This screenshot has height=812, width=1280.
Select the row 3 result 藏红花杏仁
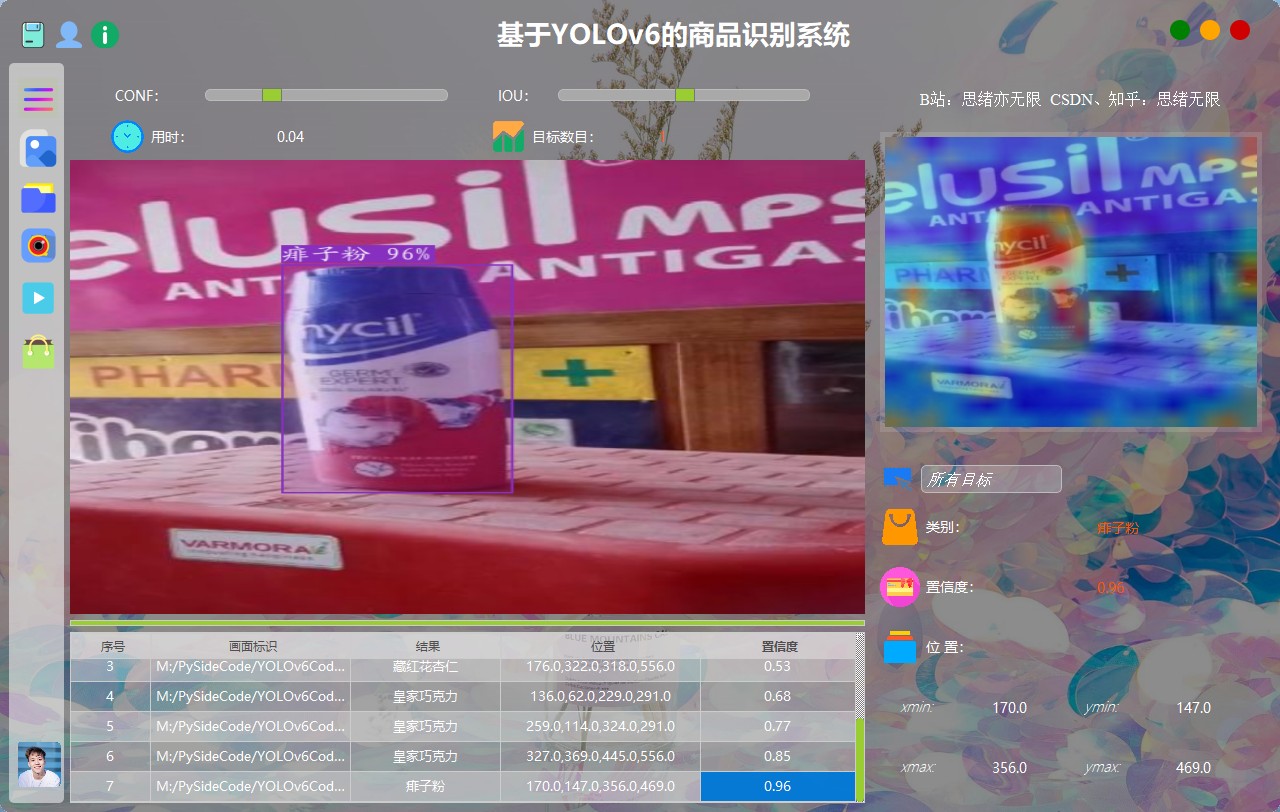coord(426,667)
